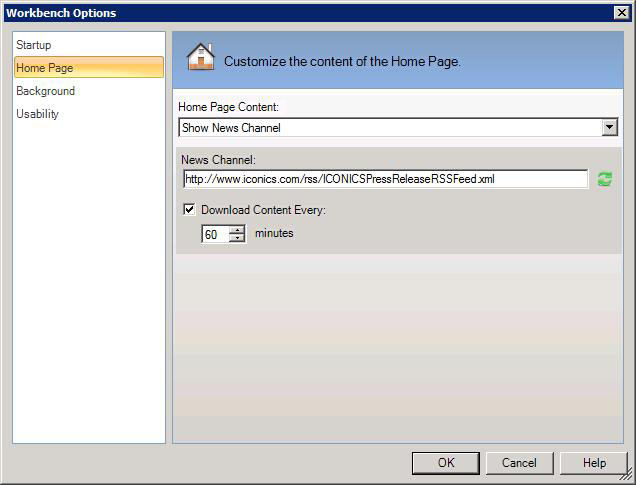Increase minutes with spinner up arrow
Viewport: 636px width, 485px height.
(237, 230)
